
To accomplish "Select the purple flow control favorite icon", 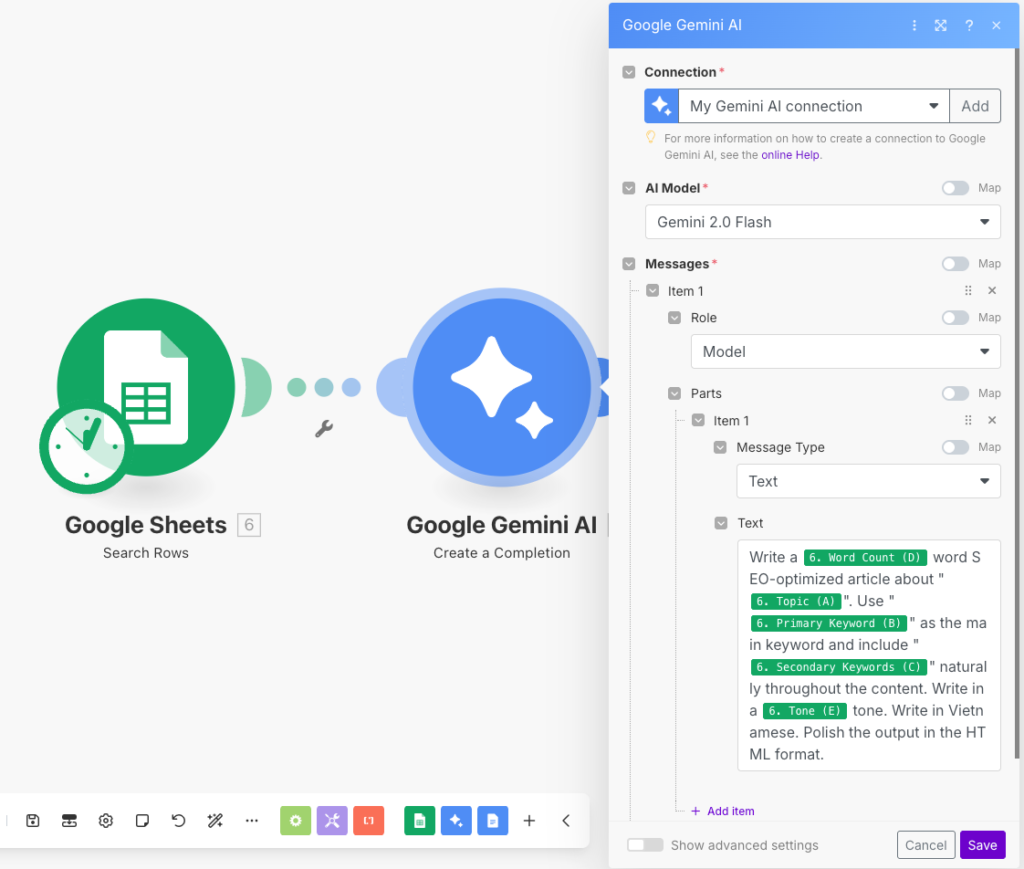I will click(332, 821).
